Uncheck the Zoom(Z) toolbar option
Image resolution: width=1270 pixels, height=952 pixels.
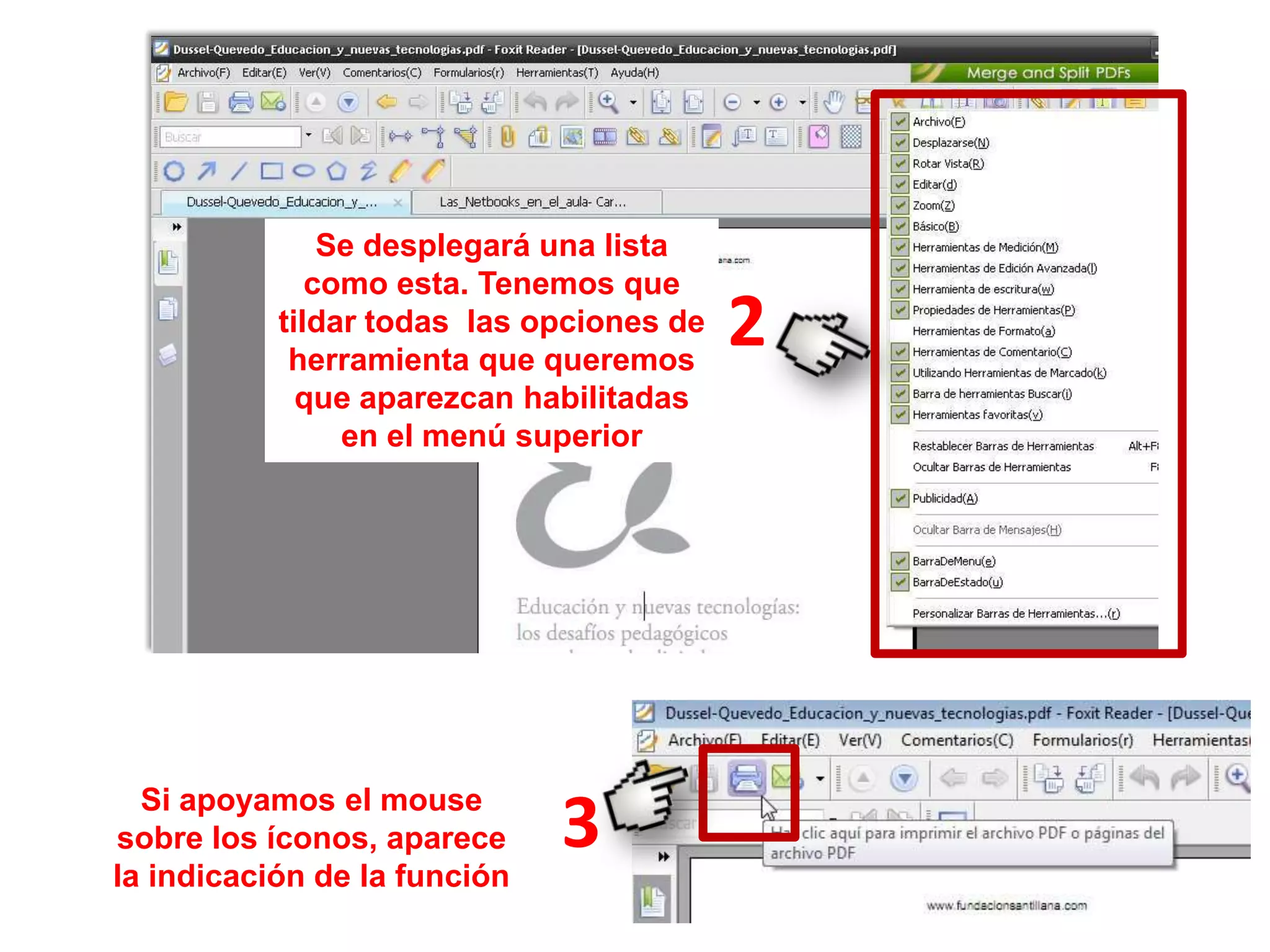coord(900,205)
